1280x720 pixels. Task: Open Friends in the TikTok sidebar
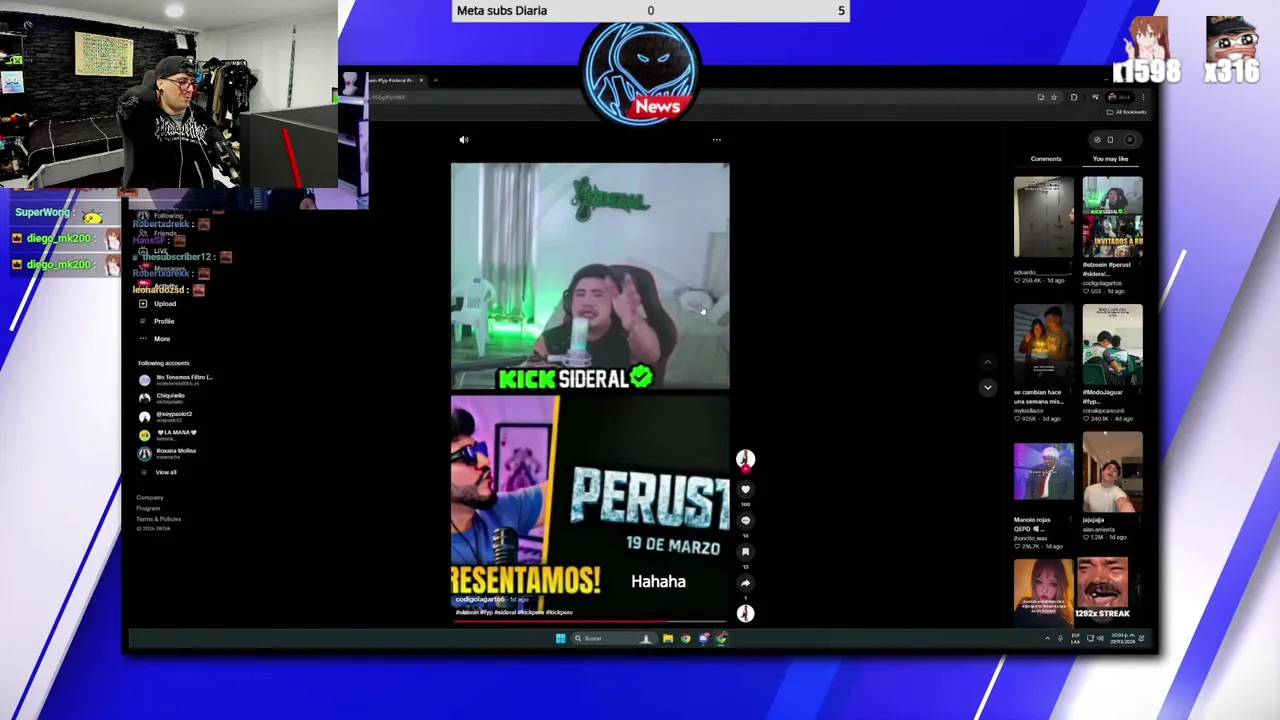(158, 233)
